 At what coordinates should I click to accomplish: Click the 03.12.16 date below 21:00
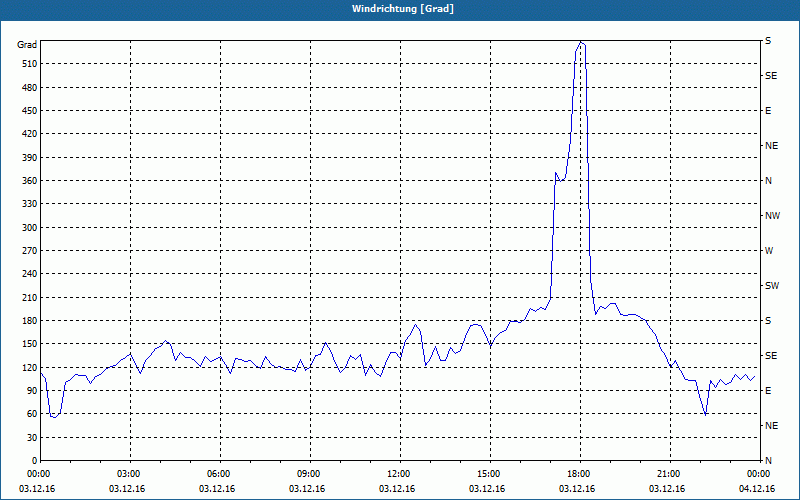666,489
